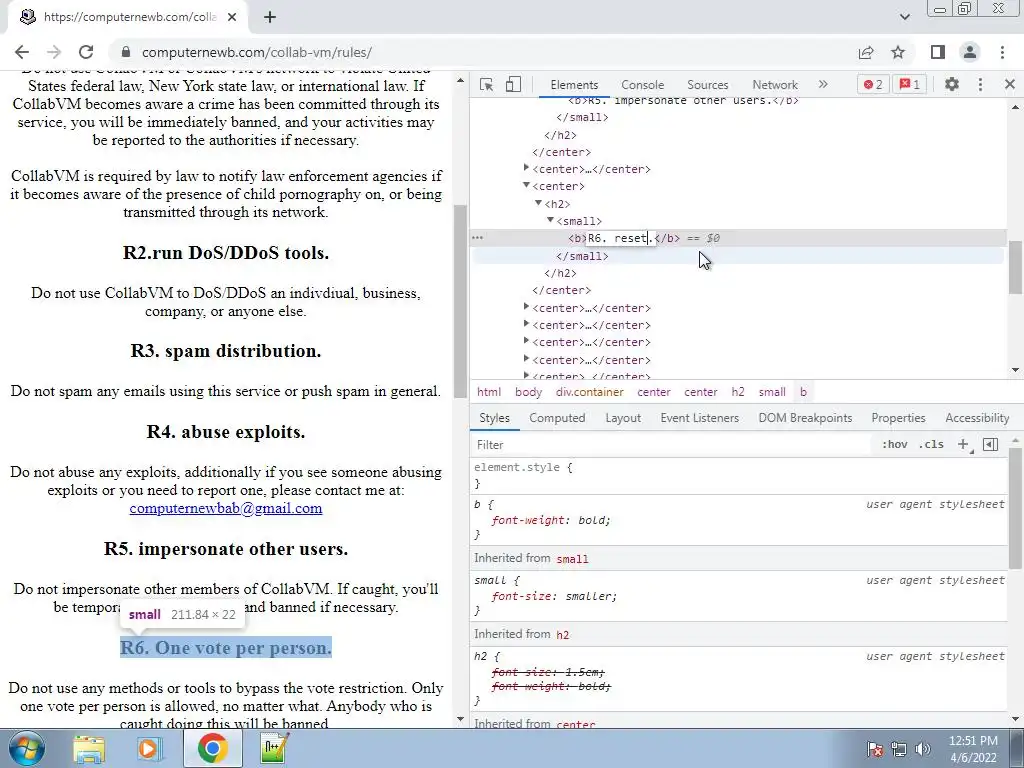Toggle :hov element state pane
Image resolution: width=1024 pixels, height=768 pixels.
(894, 444)
